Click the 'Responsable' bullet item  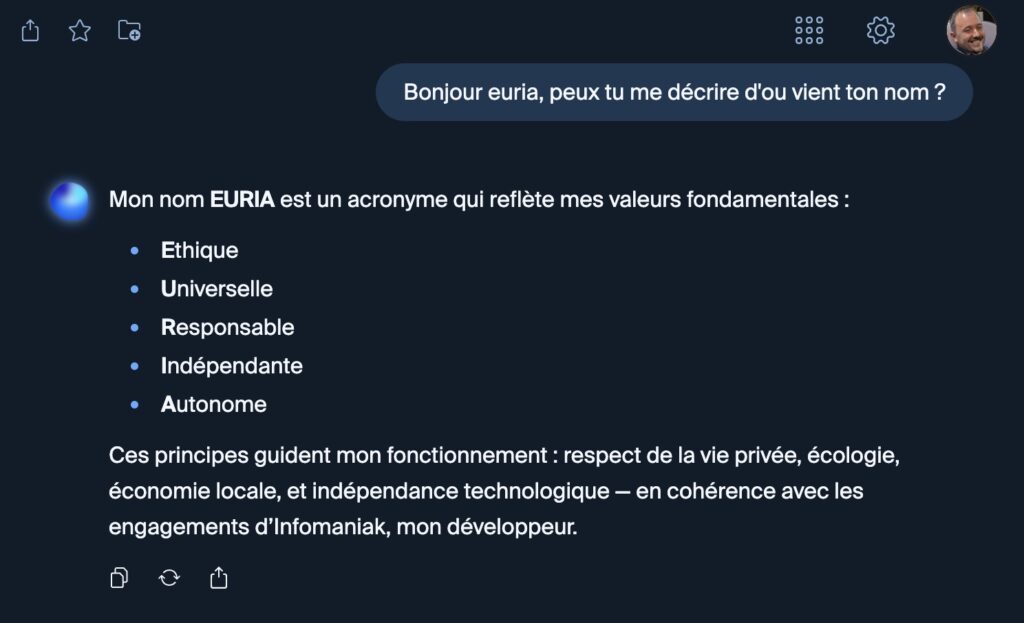click(x=227, y=327)
